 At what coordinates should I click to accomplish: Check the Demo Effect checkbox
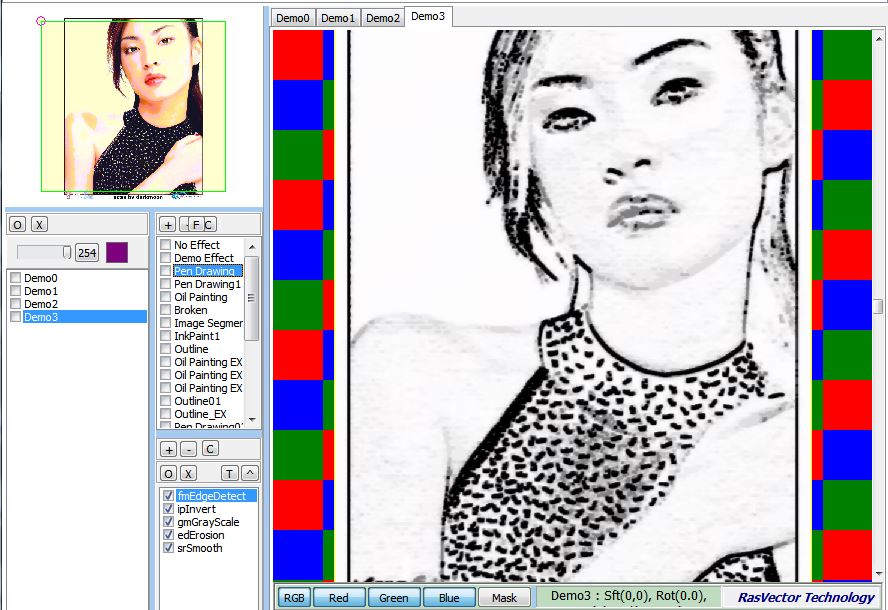point(165,258)
